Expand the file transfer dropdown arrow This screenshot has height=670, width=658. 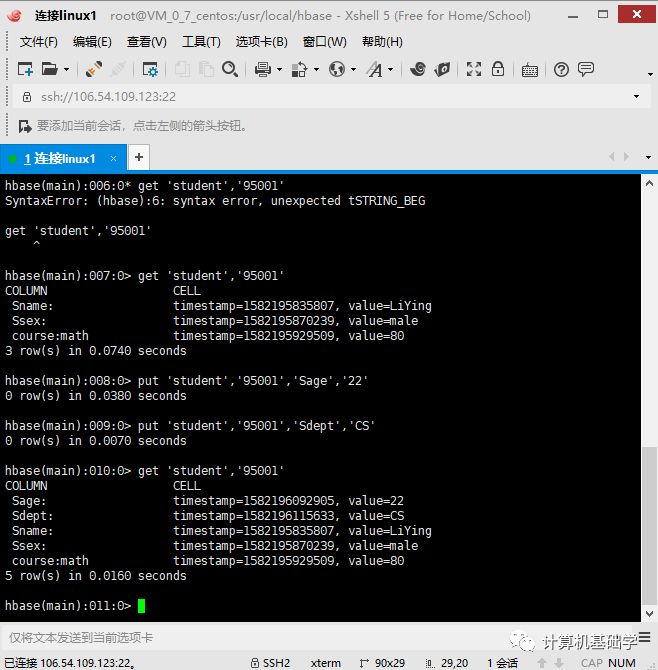[317, 69]
